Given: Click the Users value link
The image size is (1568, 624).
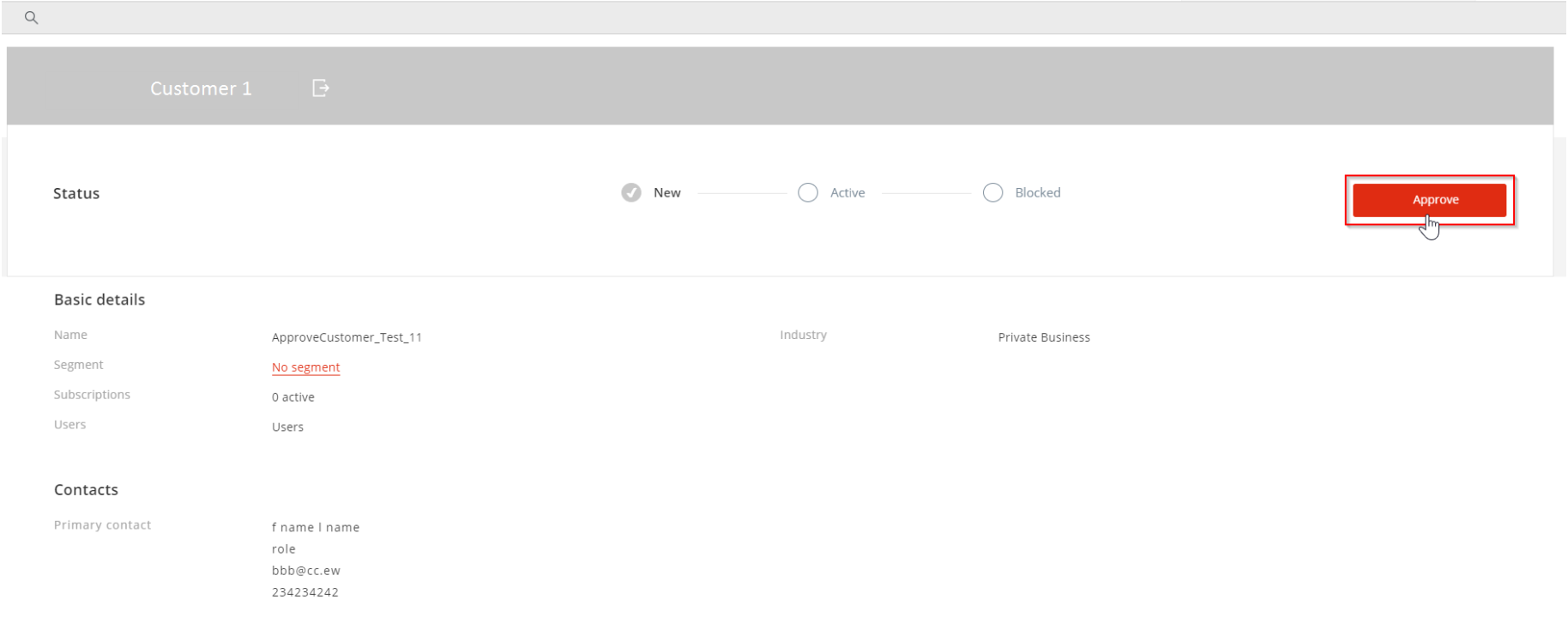Looking at the screenshot, I should pos(287,427).
